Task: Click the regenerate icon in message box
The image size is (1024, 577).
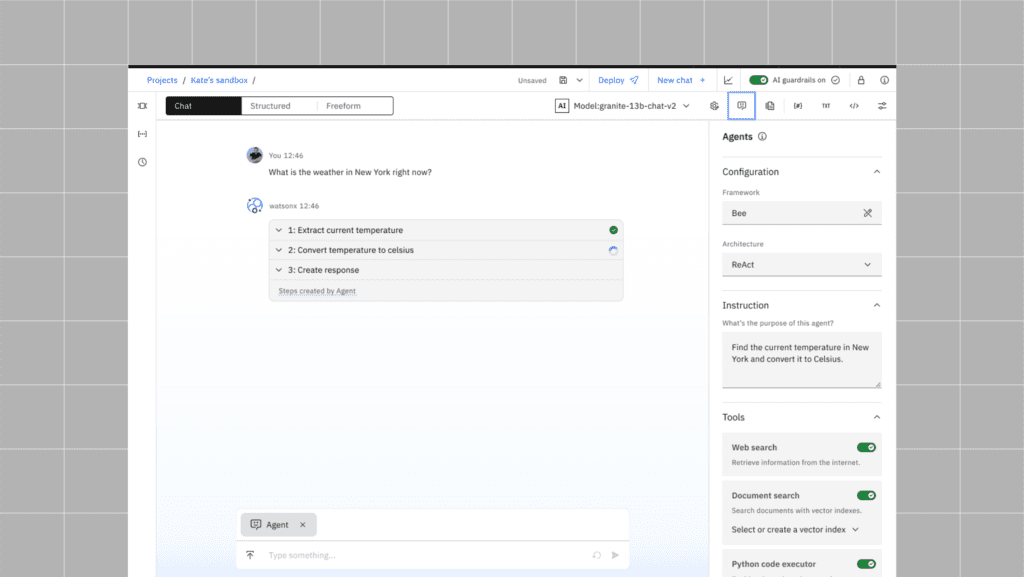Action: point(596,555)
